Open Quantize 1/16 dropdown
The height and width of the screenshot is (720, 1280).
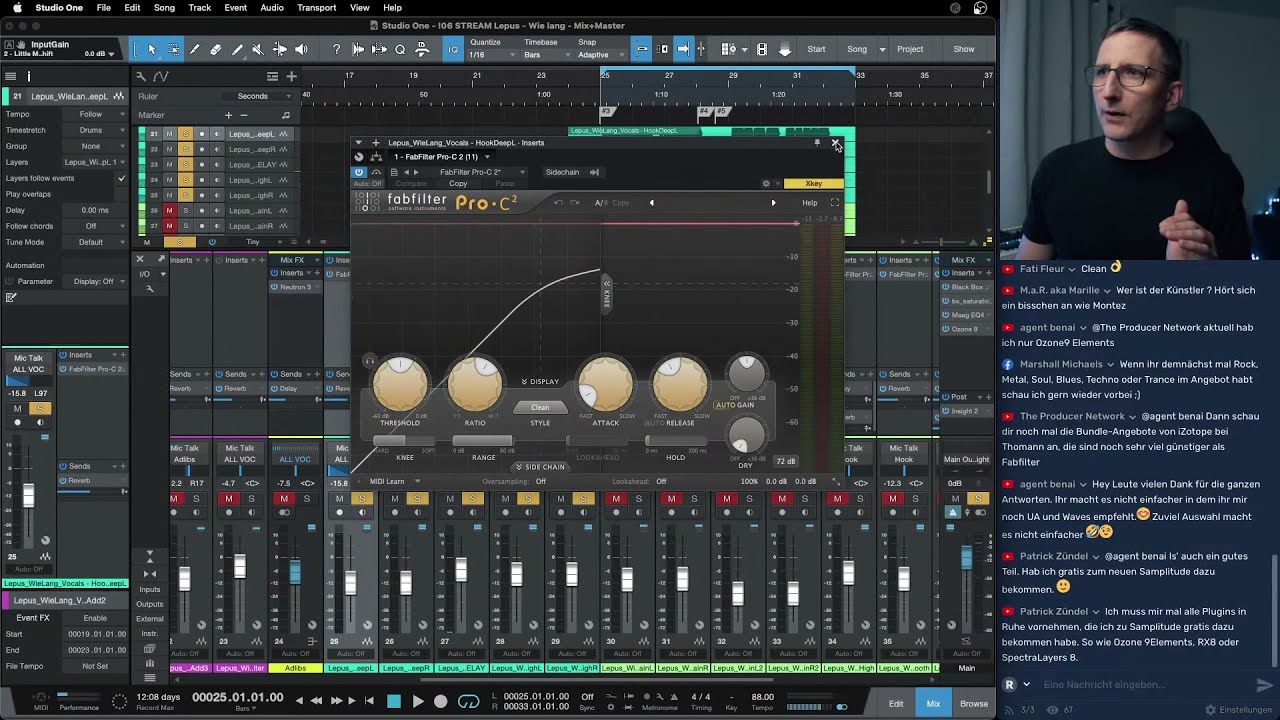(491, 55)
